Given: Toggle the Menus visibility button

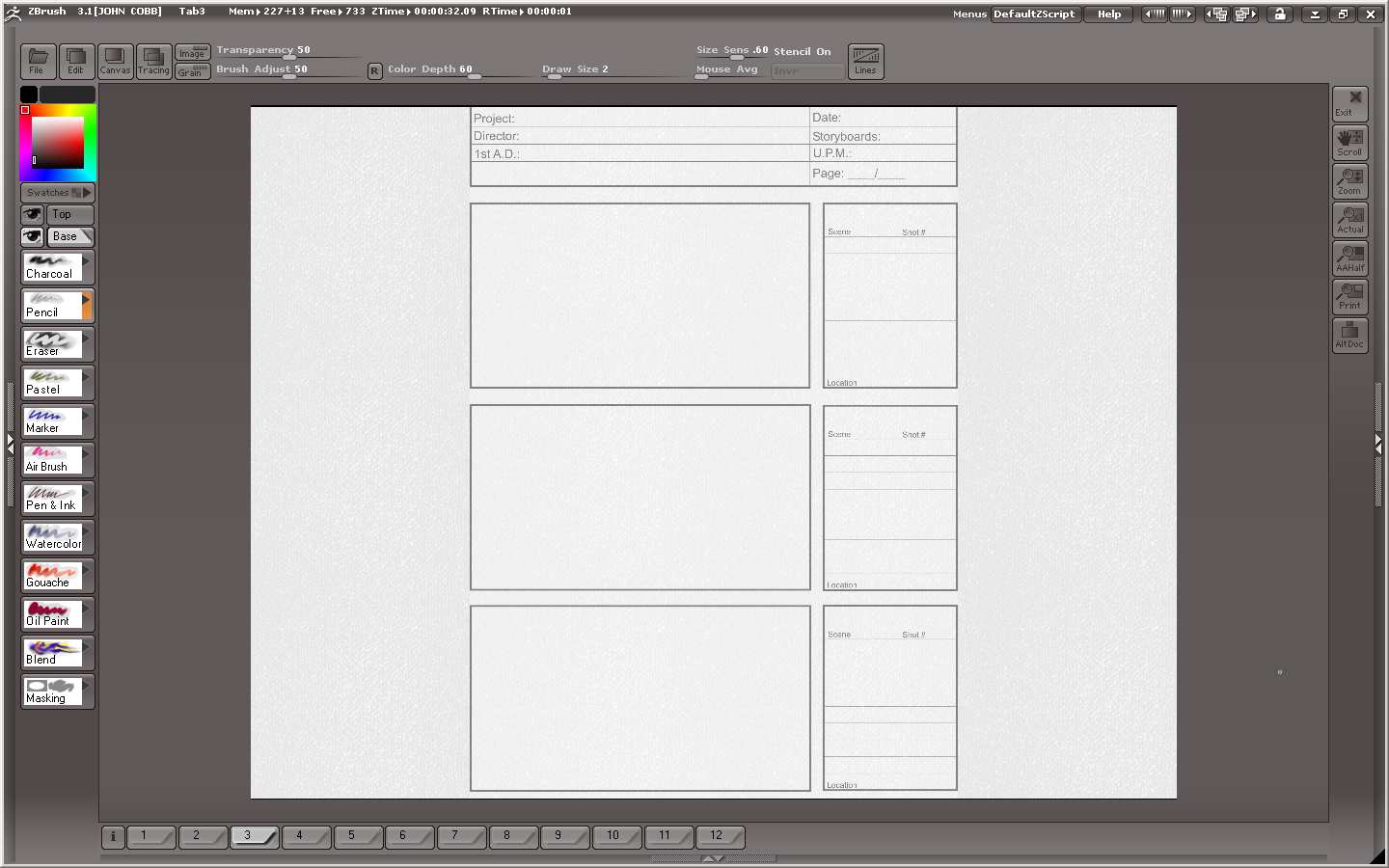Looking at the screenshot, I should coord(969,14).
